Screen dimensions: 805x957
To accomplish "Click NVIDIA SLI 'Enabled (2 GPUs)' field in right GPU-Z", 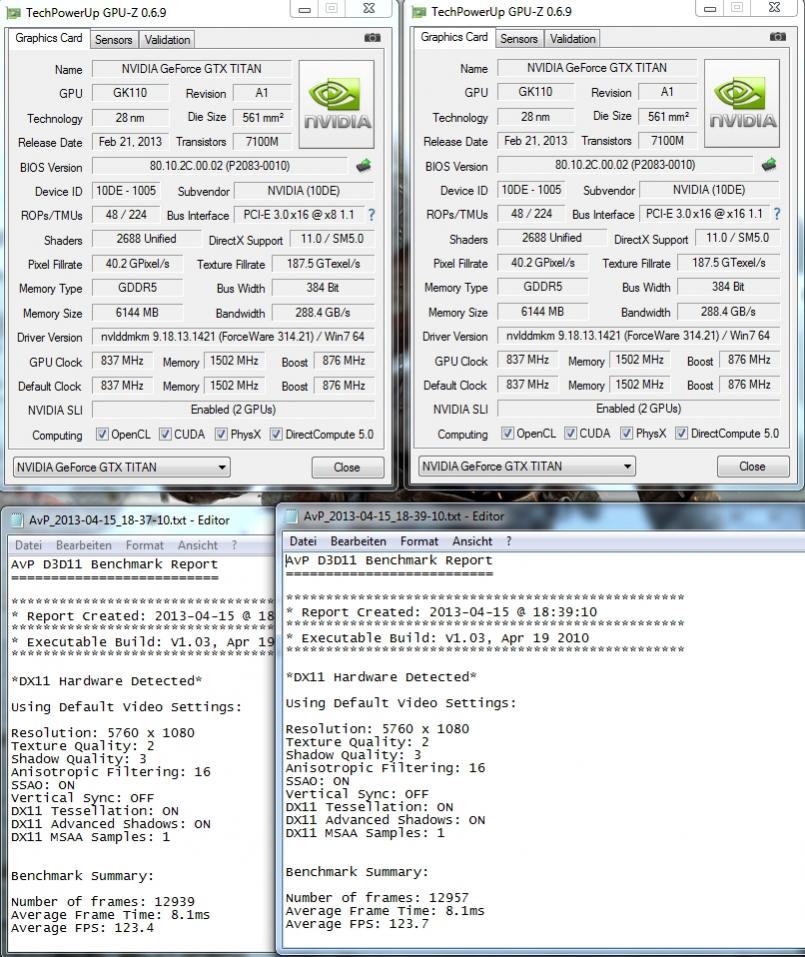I will 638,408.
